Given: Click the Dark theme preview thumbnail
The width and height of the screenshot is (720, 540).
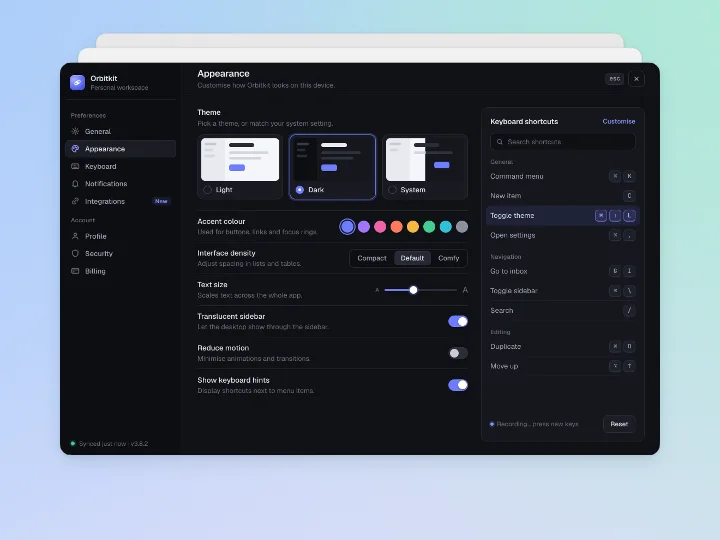Looking at the screenshot, I should (x=332, y=159).
